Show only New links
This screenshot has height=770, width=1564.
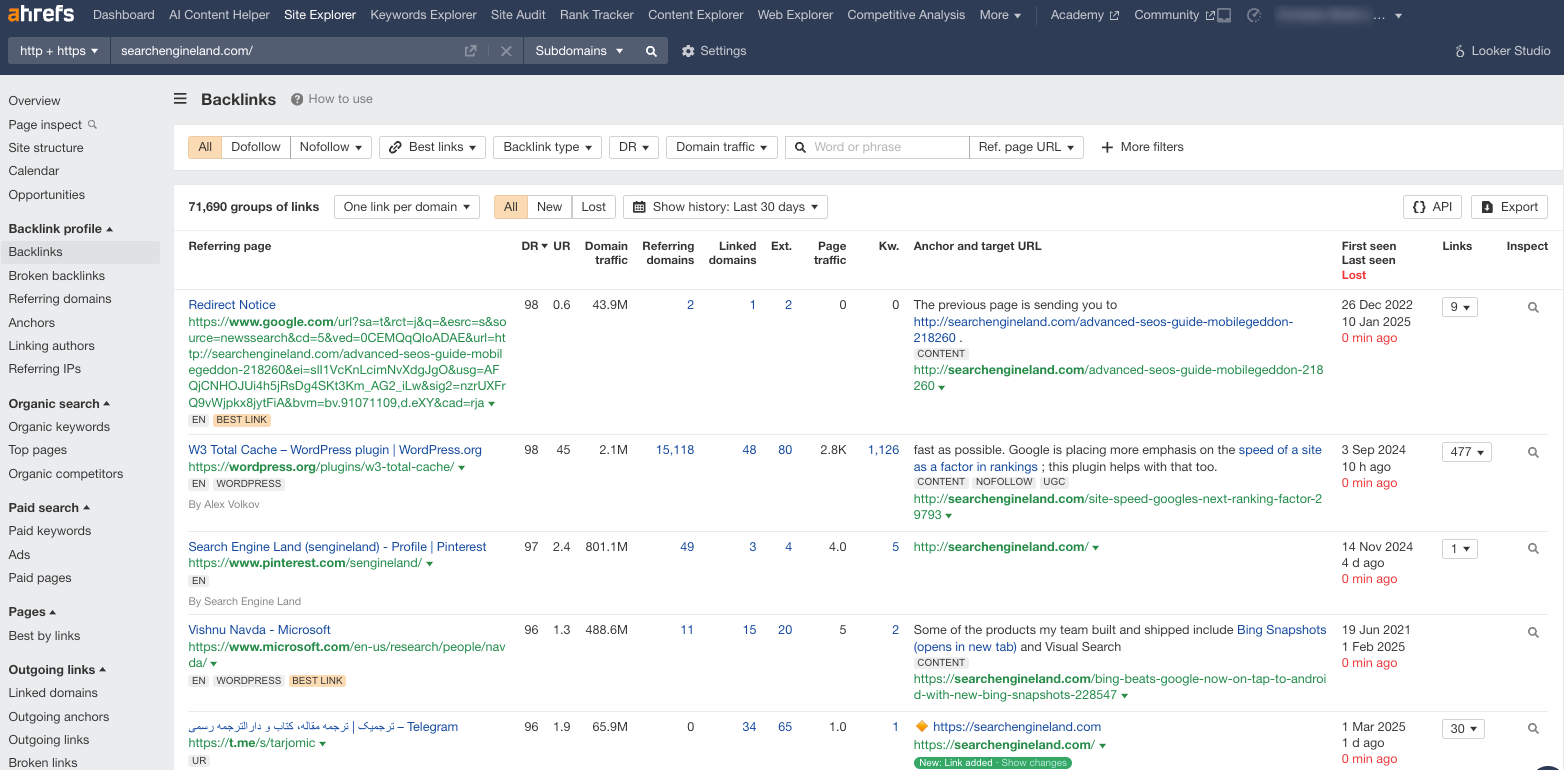point(549,207)
